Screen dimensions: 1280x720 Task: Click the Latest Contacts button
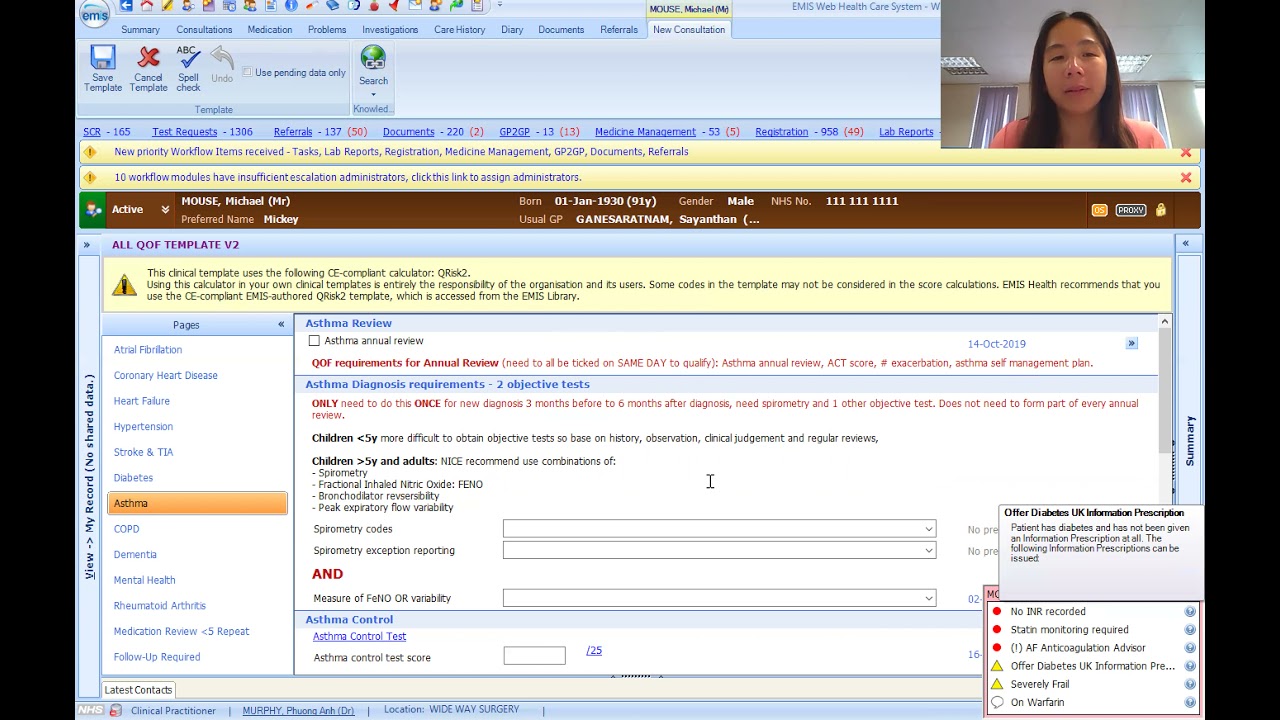(138, 690)
